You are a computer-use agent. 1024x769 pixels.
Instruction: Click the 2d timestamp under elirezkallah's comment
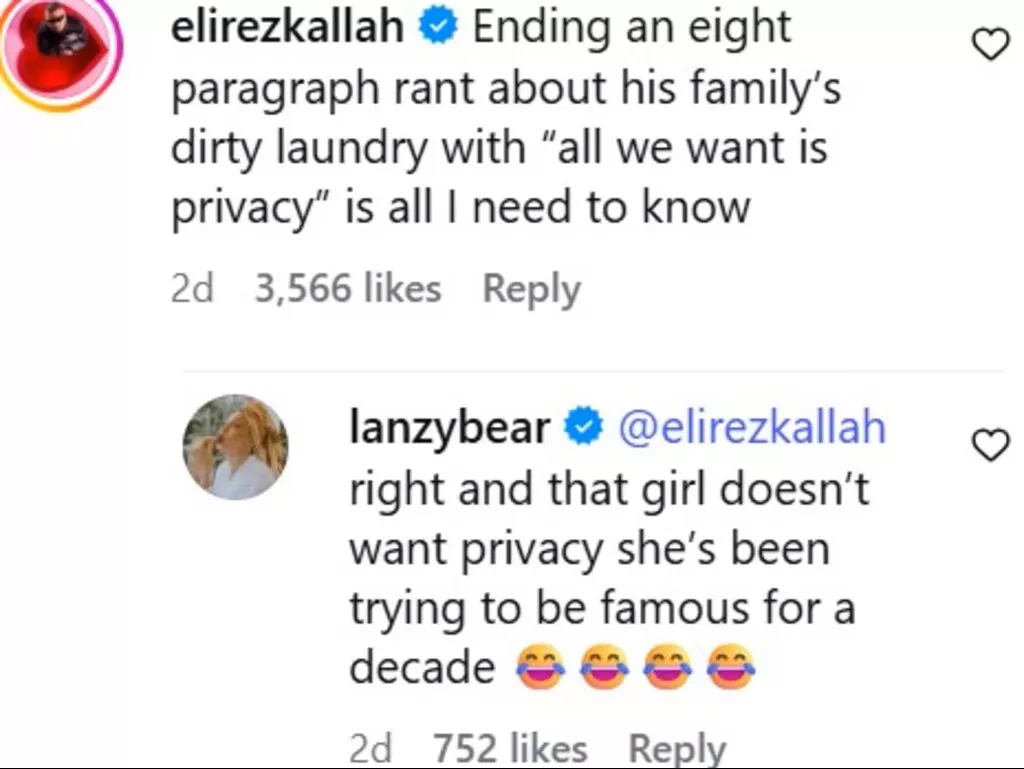point(193,289)
